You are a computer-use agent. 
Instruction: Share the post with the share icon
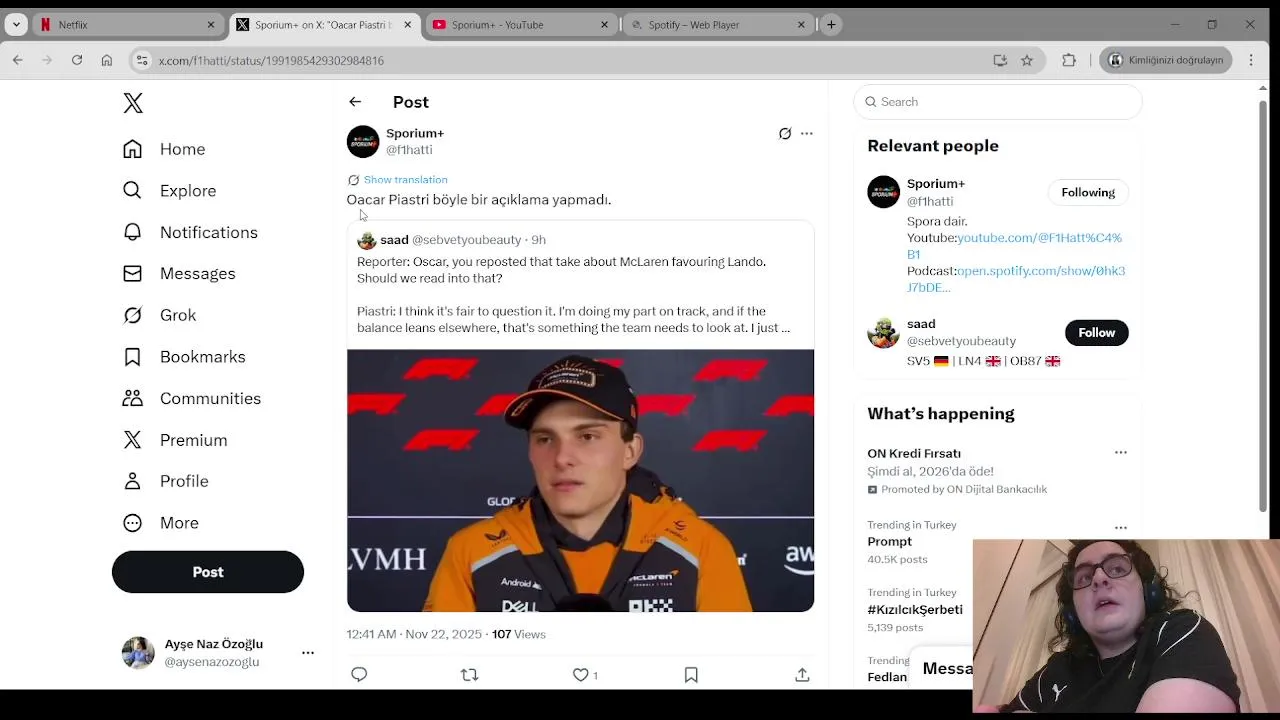[x=802, y=675]
